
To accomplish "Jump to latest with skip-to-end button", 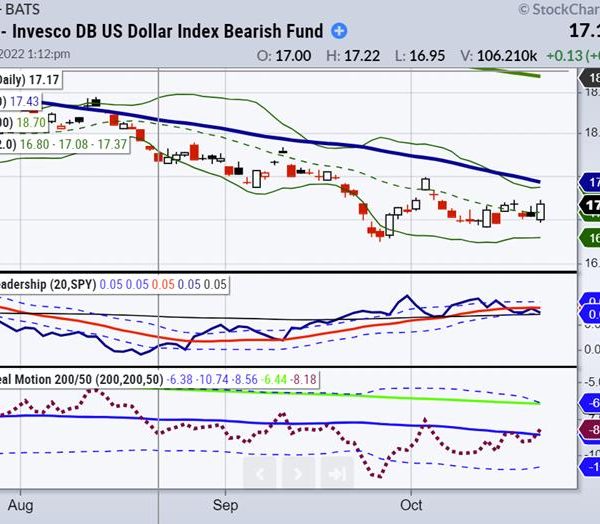I will tap(337, 474).
